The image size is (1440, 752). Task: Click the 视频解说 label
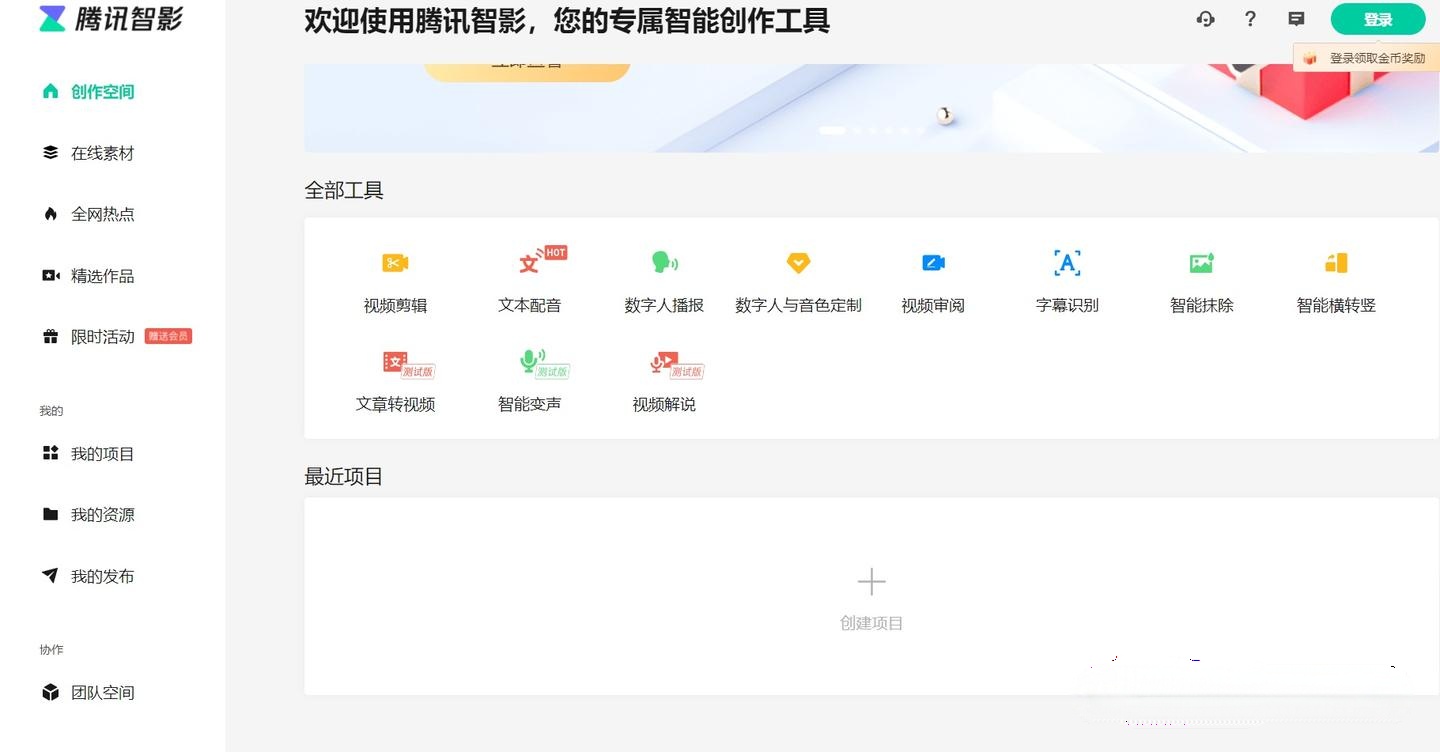click(664, 405)
